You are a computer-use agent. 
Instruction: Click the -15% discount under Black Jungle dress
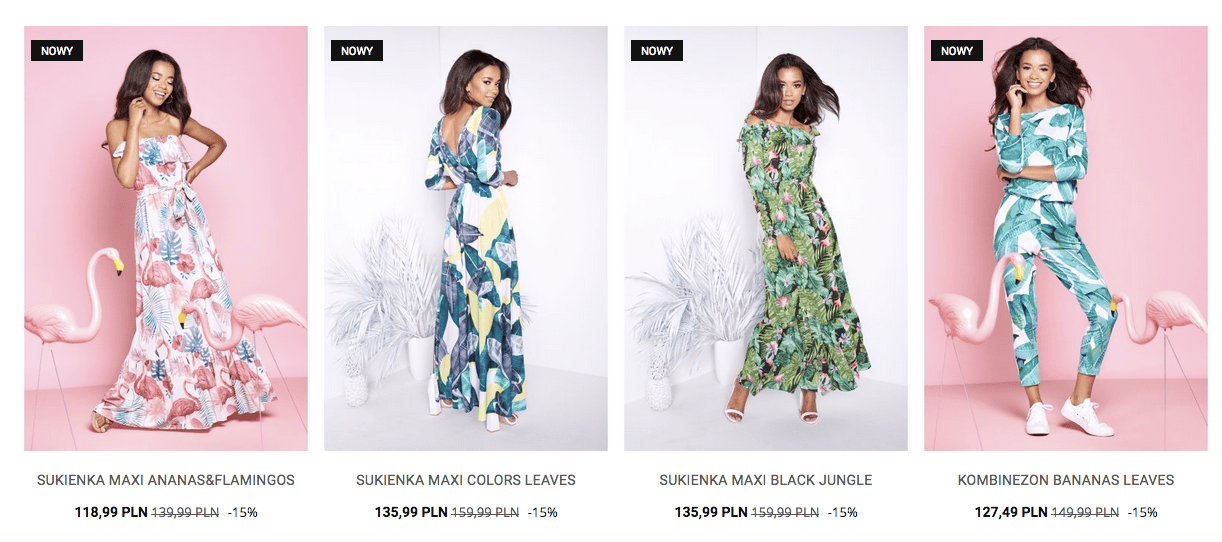[843, 512]
